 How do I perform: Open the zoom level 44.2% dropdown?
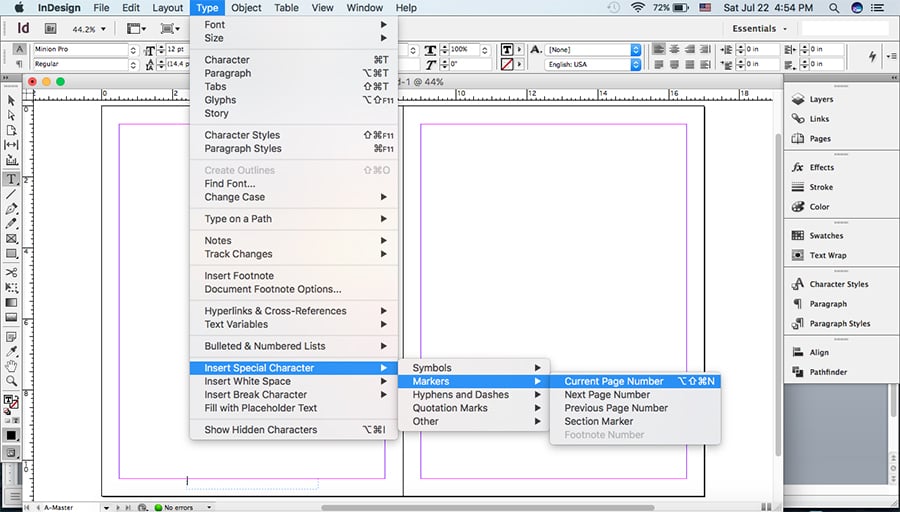pos(93,29)
